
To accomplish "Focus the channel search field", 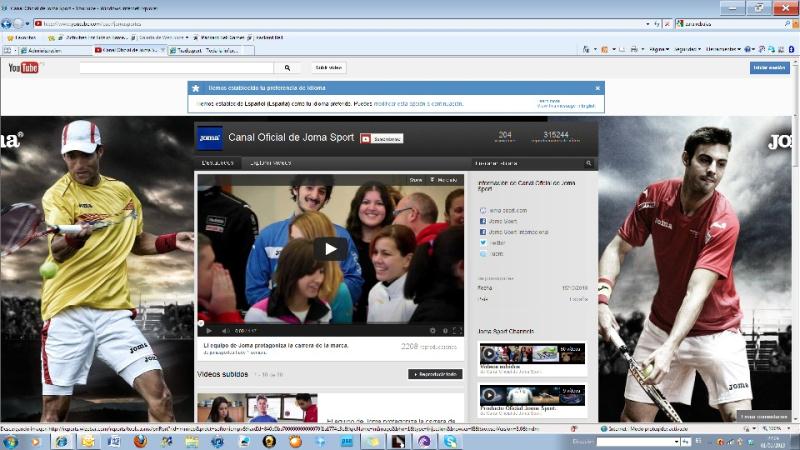I will [528, 163].
